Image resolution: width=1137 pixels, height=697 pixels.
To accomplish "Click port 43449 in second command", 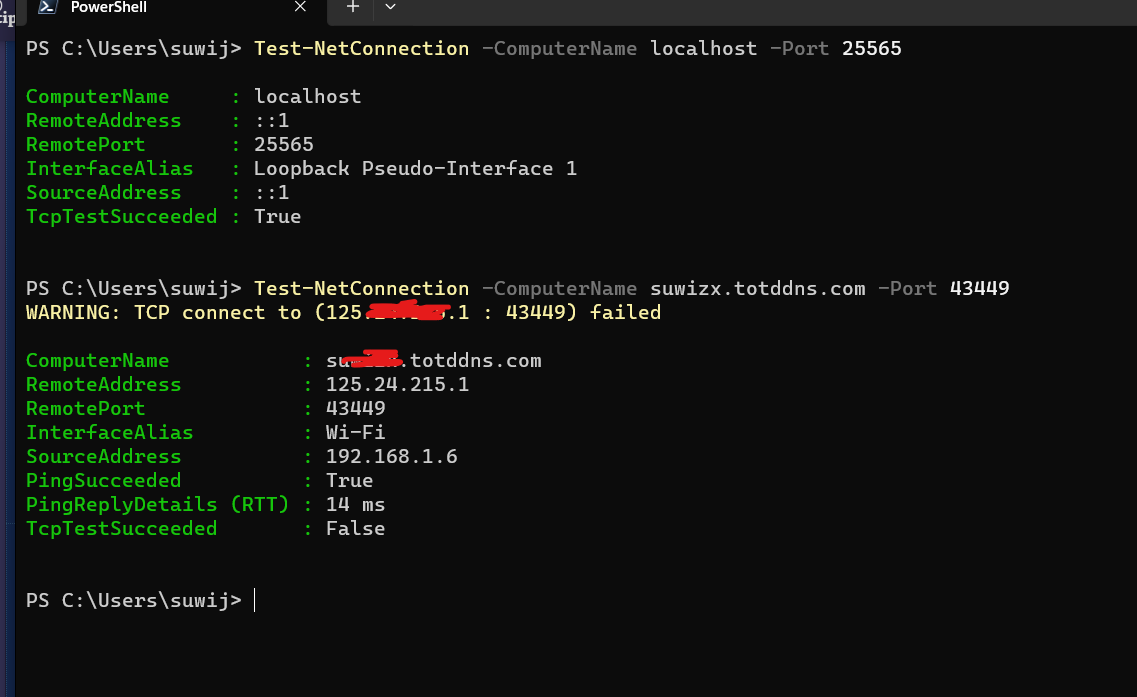I will (980, 289).
